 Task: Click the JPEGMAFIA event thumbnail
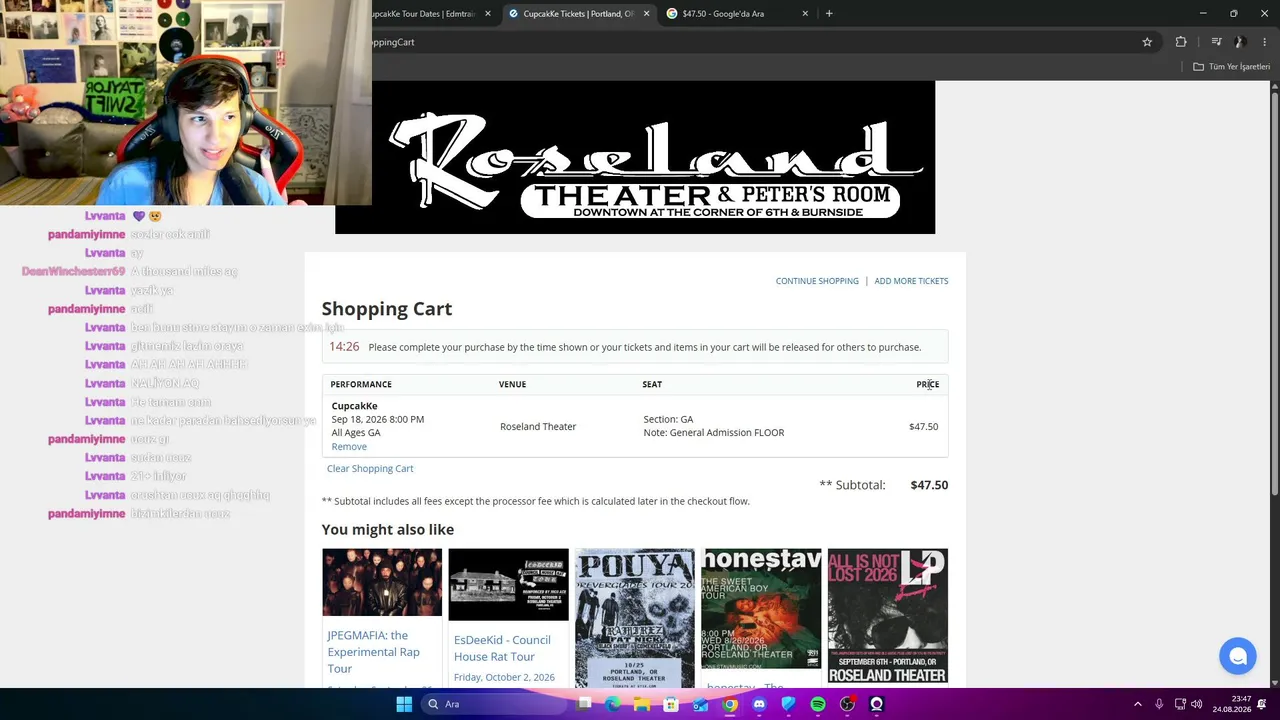[382, 582]
